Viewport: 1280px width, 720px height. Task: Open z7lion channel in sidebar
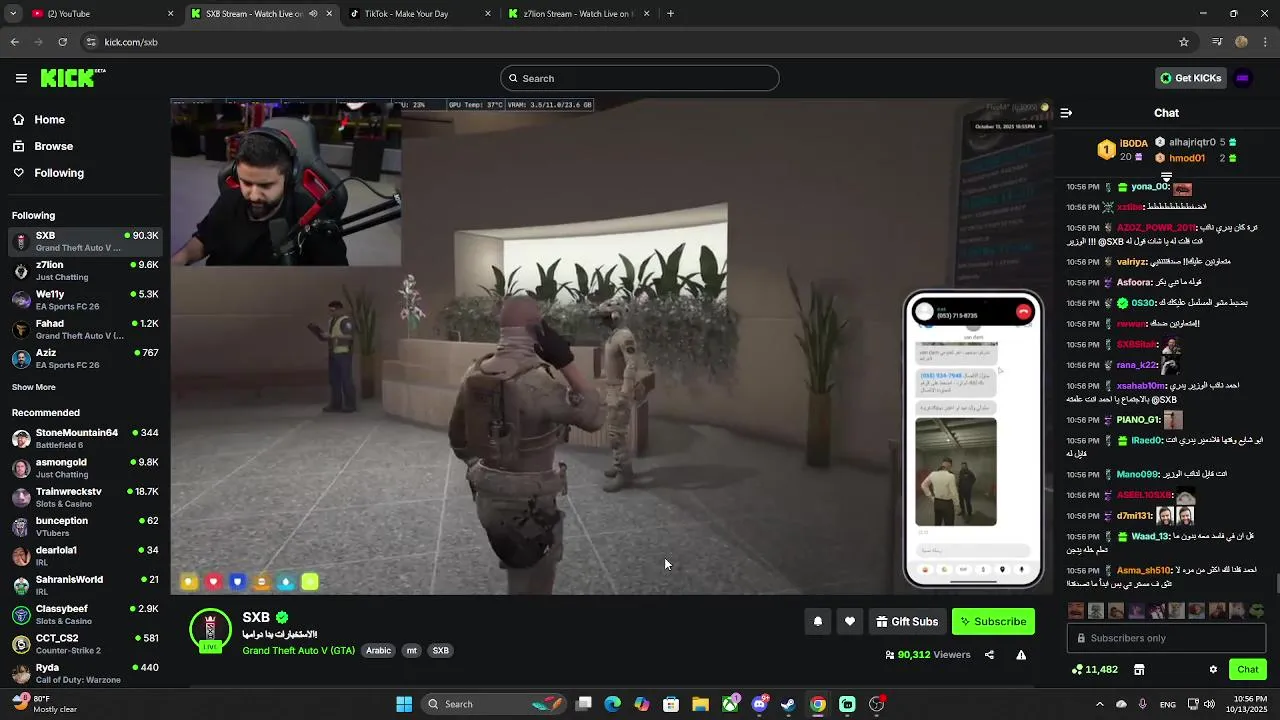click(x=85, y=270)
